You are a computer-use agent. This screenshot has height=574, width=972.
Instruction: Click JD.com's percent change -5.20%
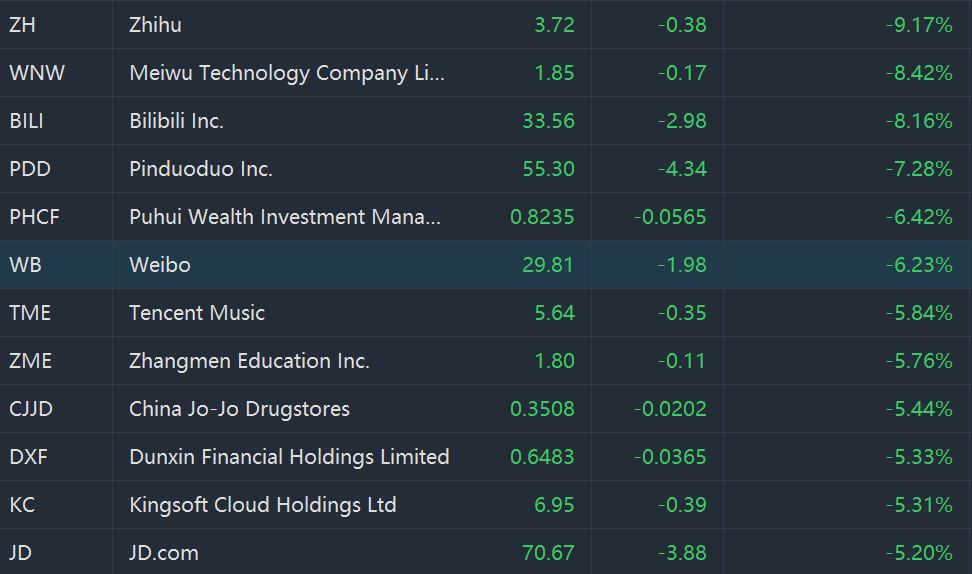point(918,553)
